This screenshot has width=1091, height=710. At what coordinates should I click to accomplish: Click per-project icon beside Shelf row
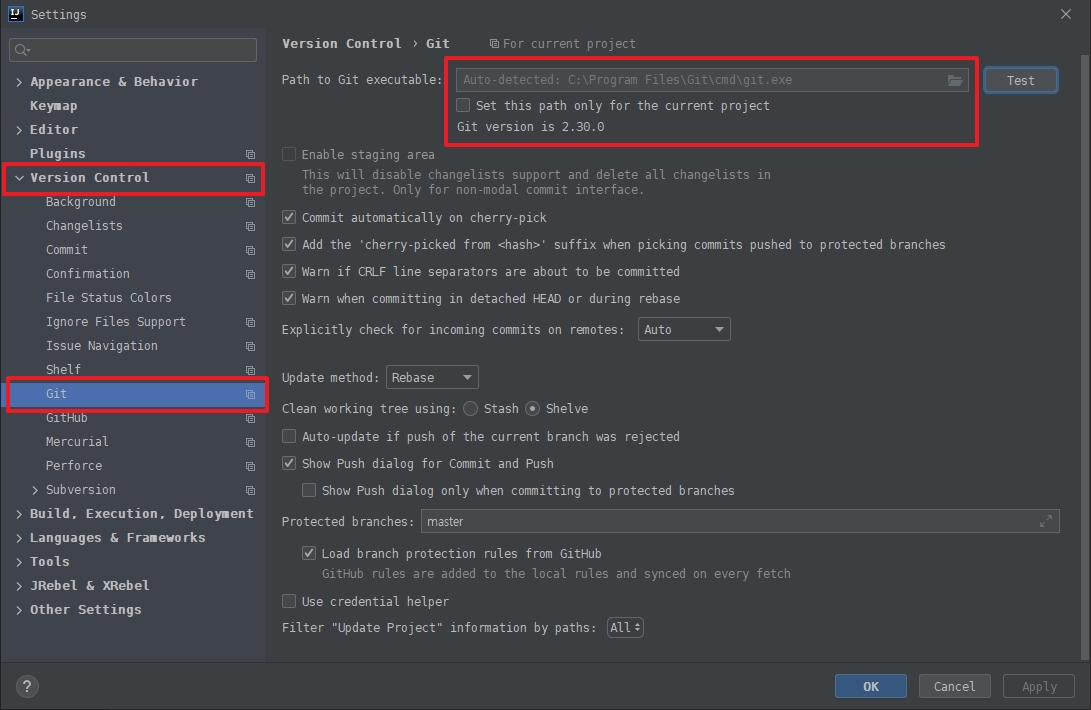(x=250, y=371)
